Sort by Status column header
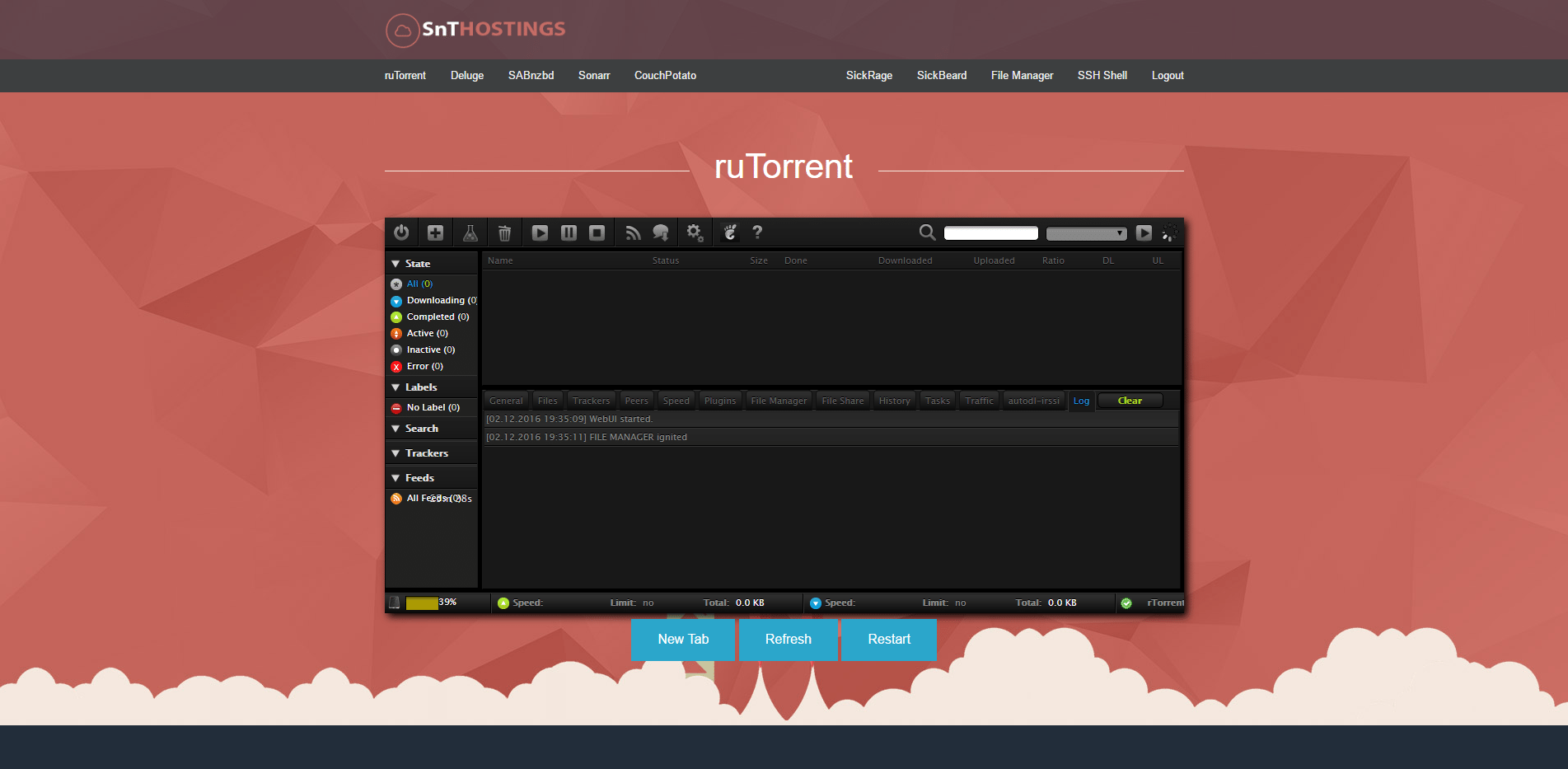This screenshot has width=1568, height=769. (666, 260)
